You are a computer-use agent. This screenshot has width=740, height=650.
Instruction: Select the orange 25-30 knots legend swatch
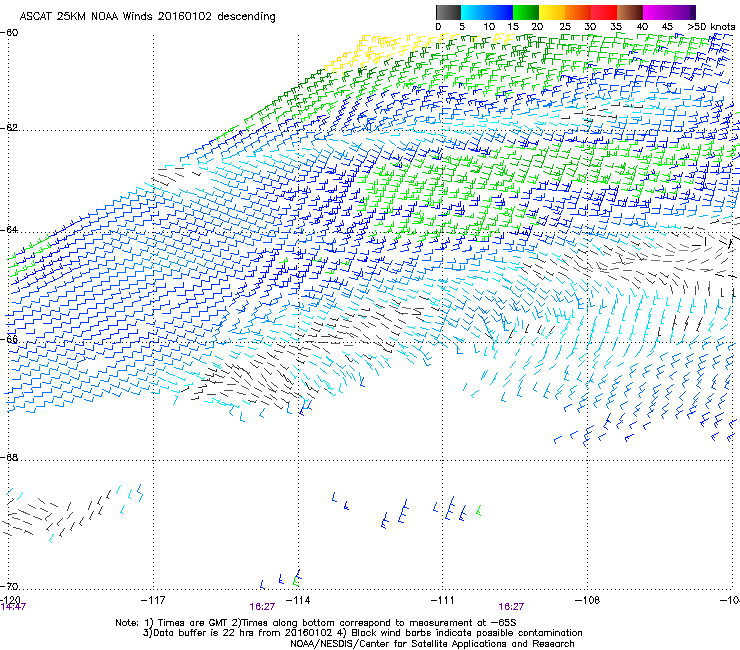coord(578,12)
